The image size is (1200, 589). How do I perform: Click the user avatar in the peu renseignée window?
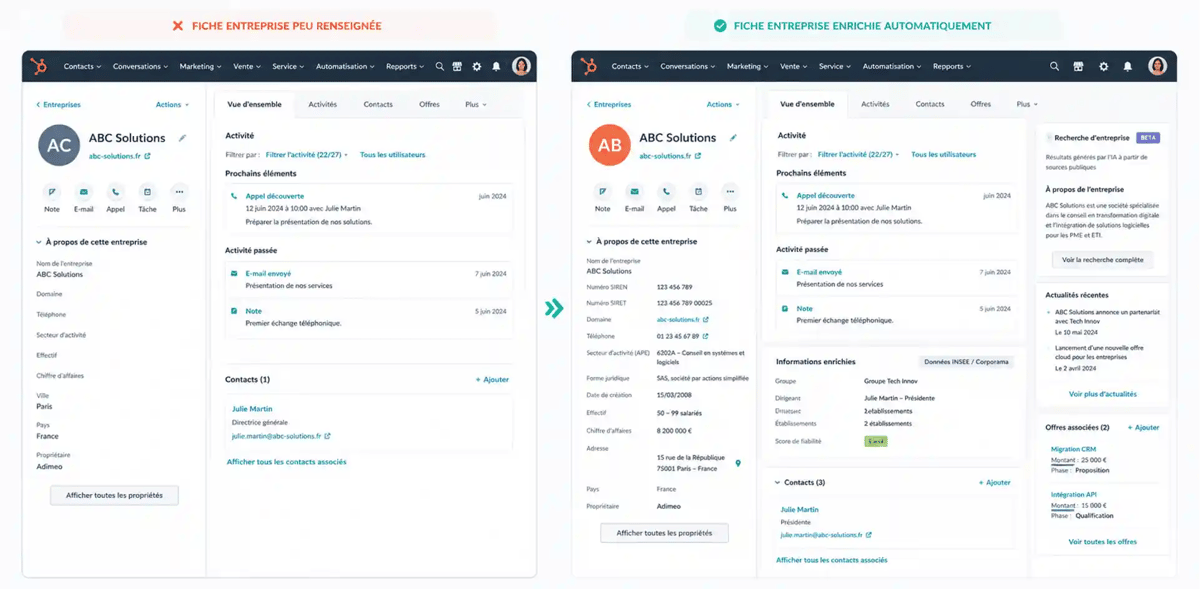pos(521,66)
